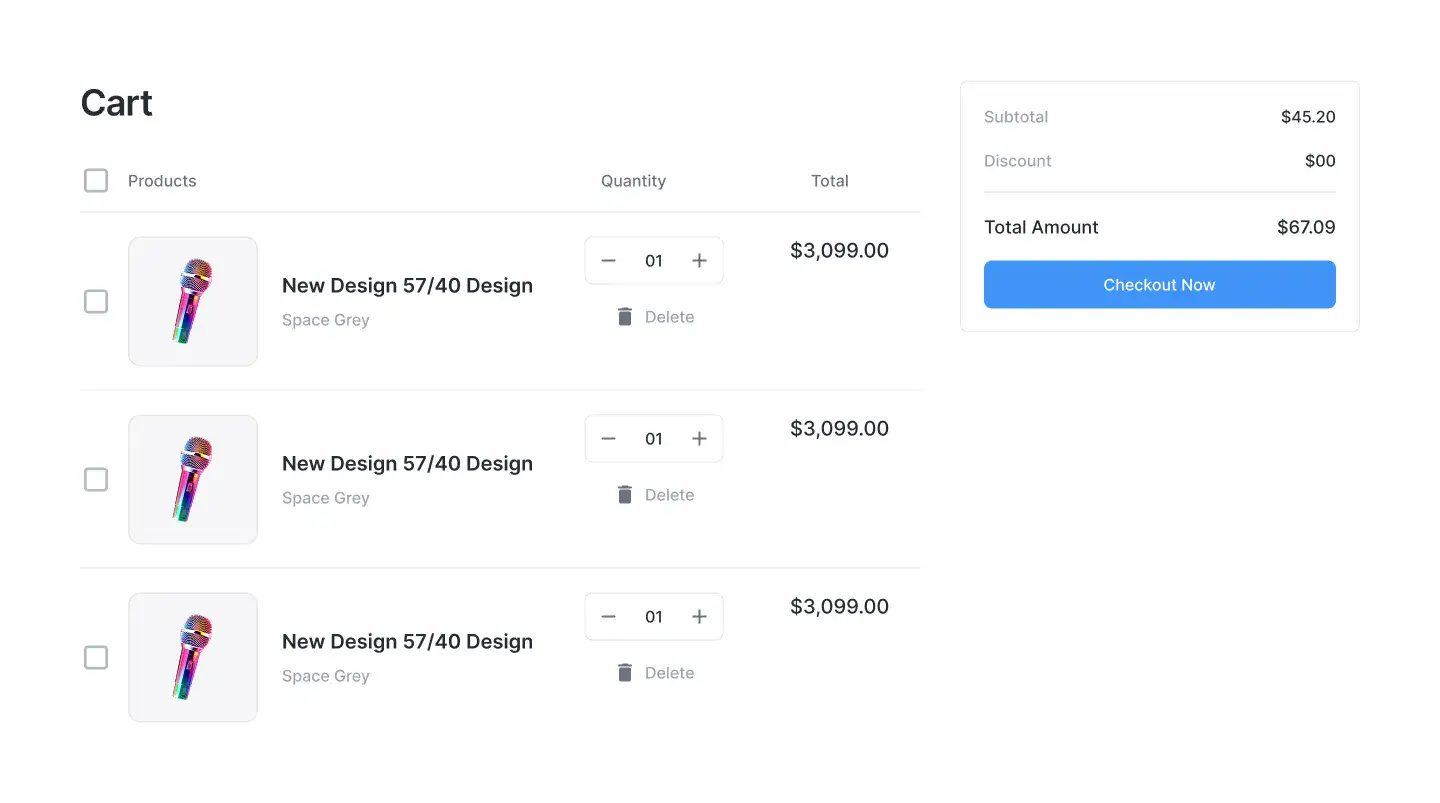This screenshot has height=803, width=1440.
Task: Click trash icon for the second product
Action: click(x=625, y=495)
